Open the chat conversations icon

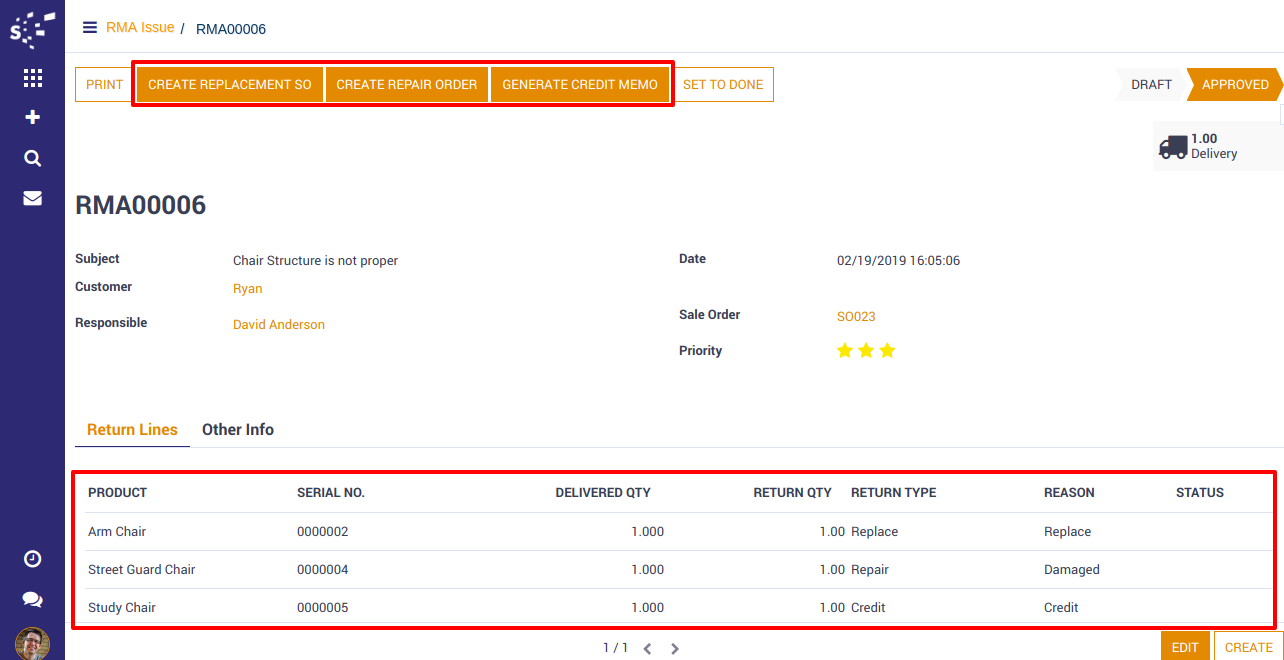click(32, 599)
